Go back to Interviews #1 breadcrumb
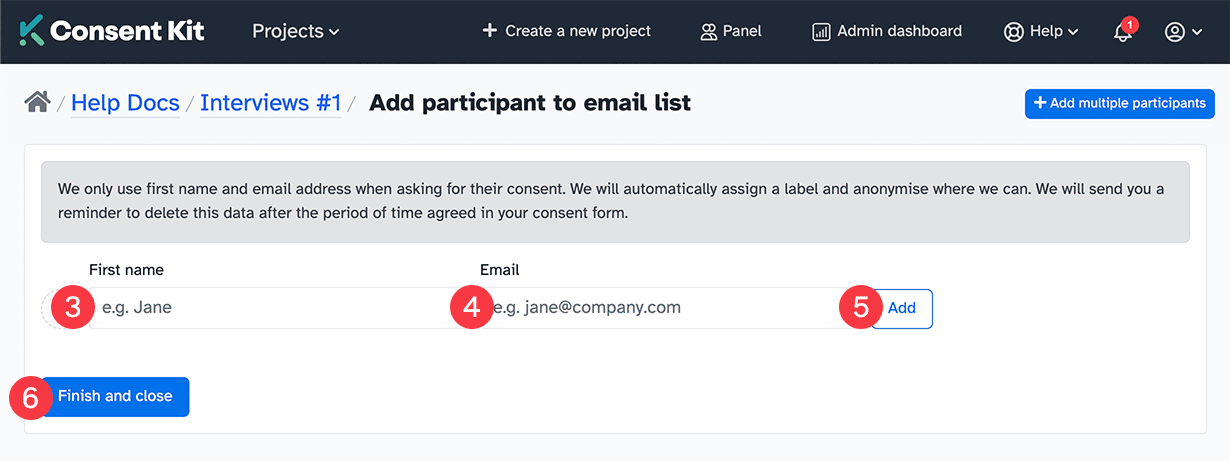 tap(270, 102)
